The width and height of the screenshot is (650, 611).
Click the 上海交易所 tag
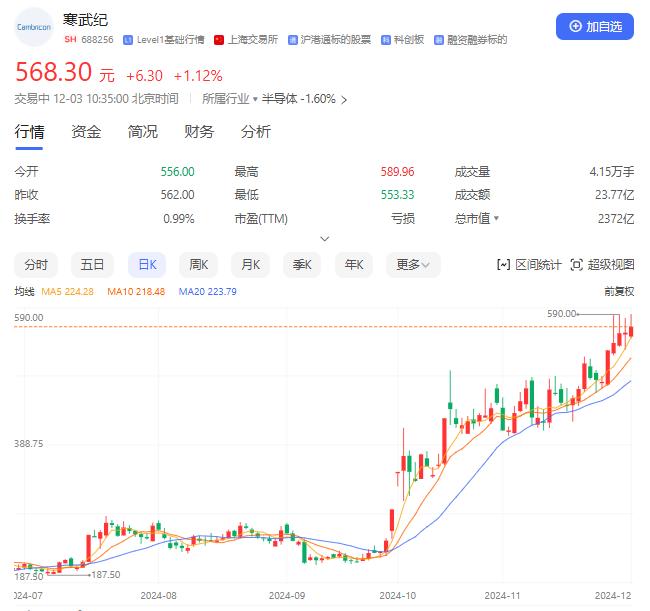(x=253, y=40)
